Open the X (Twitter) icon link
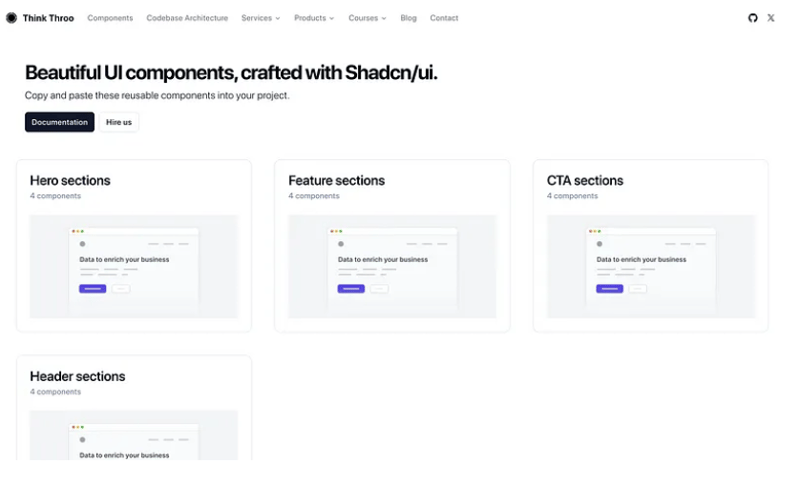The height and width of the screenshot is (484, 800). (x=771, y=18)
